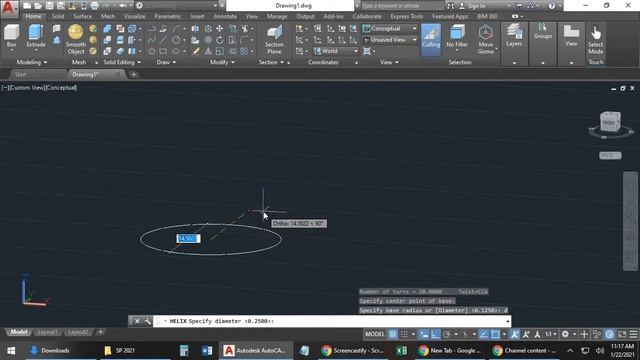Open the annotation scale 1:1 dropdown
The width and height of the screenshot is (640, 360).
551,334
